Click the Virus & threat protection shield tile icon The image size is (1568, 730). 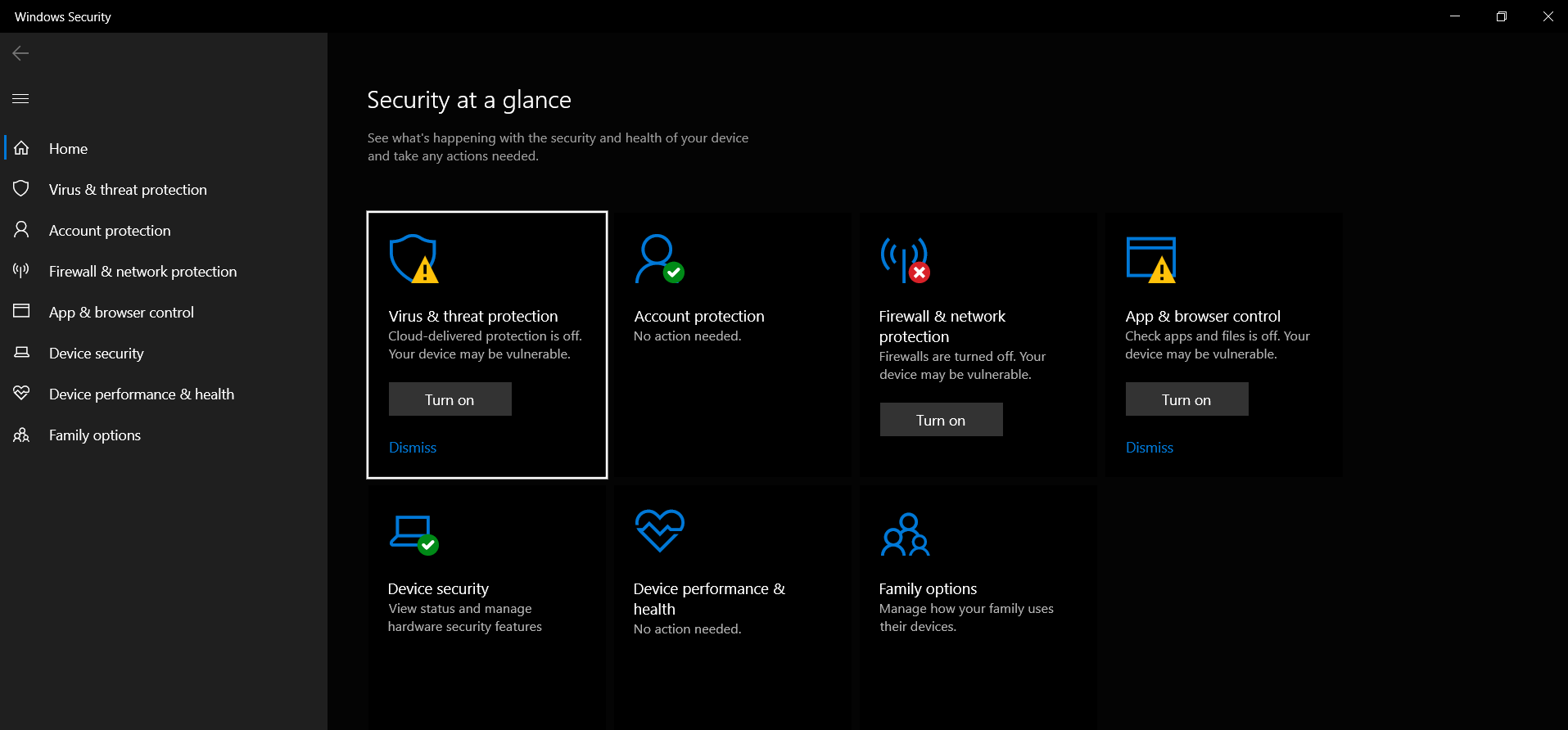pyautogui.click(x=413, y=259)
